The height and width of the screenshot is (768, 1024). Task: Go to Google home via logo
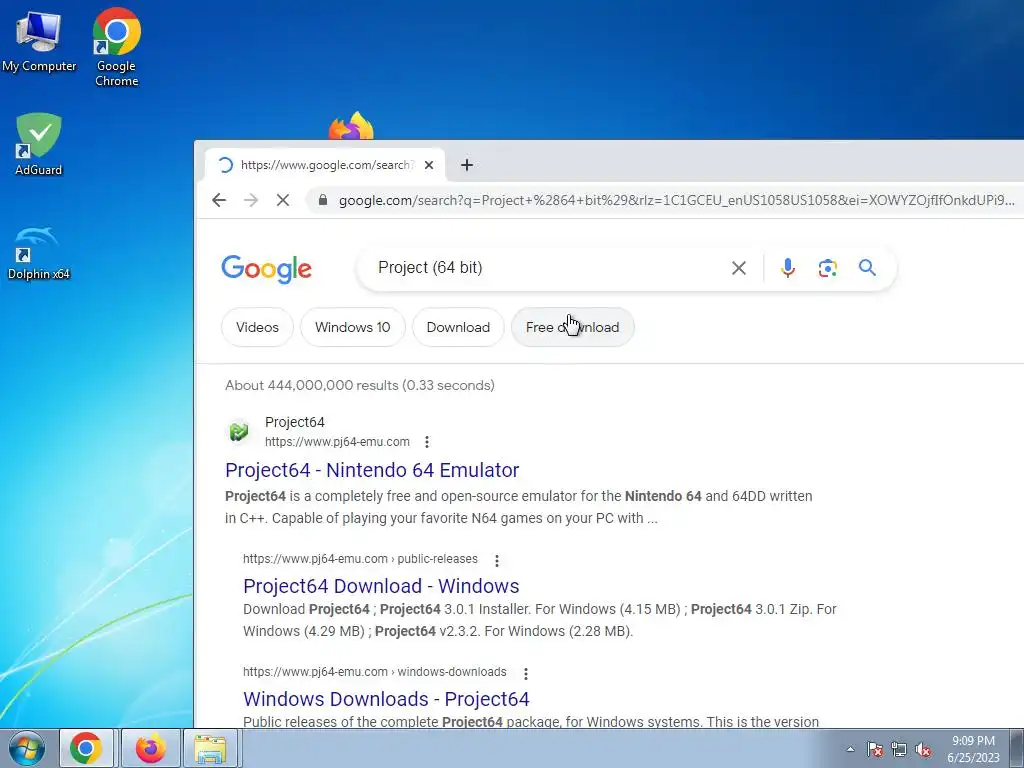tap(266, 268)
